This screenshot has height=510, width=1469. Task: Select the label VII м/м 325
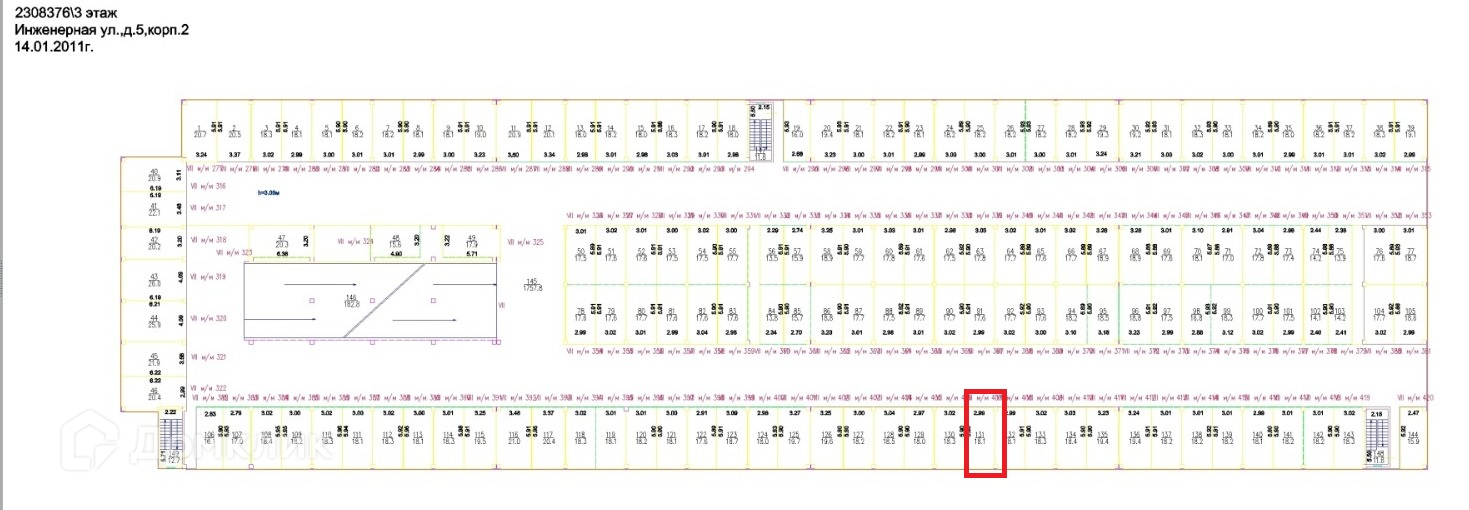(x=526, y=241)
